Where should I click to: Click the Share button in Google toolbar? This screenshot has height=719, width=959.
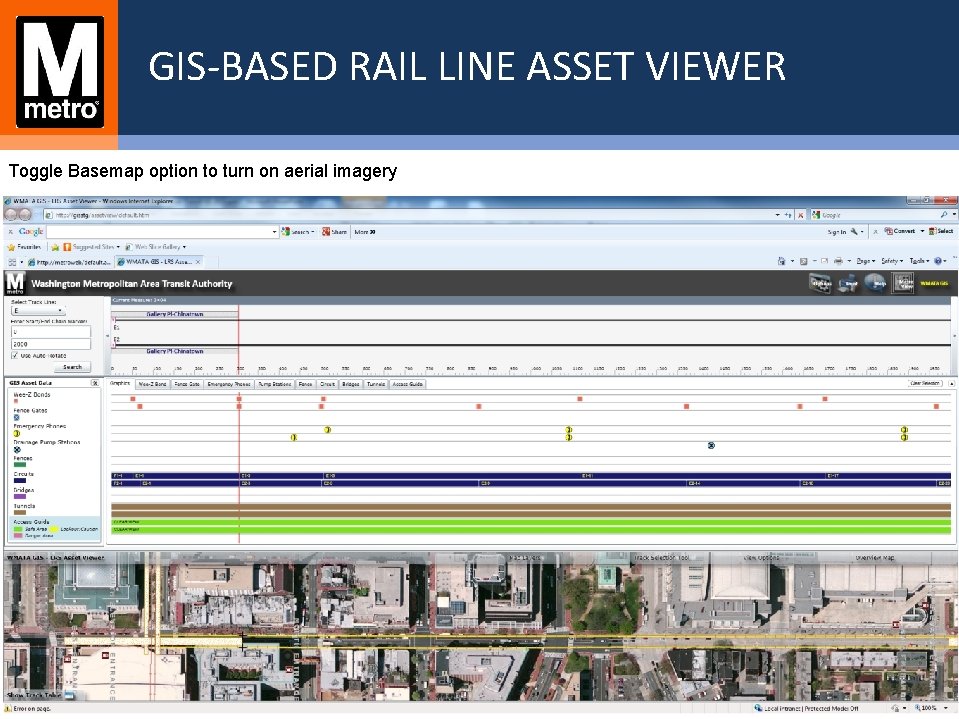335,232
